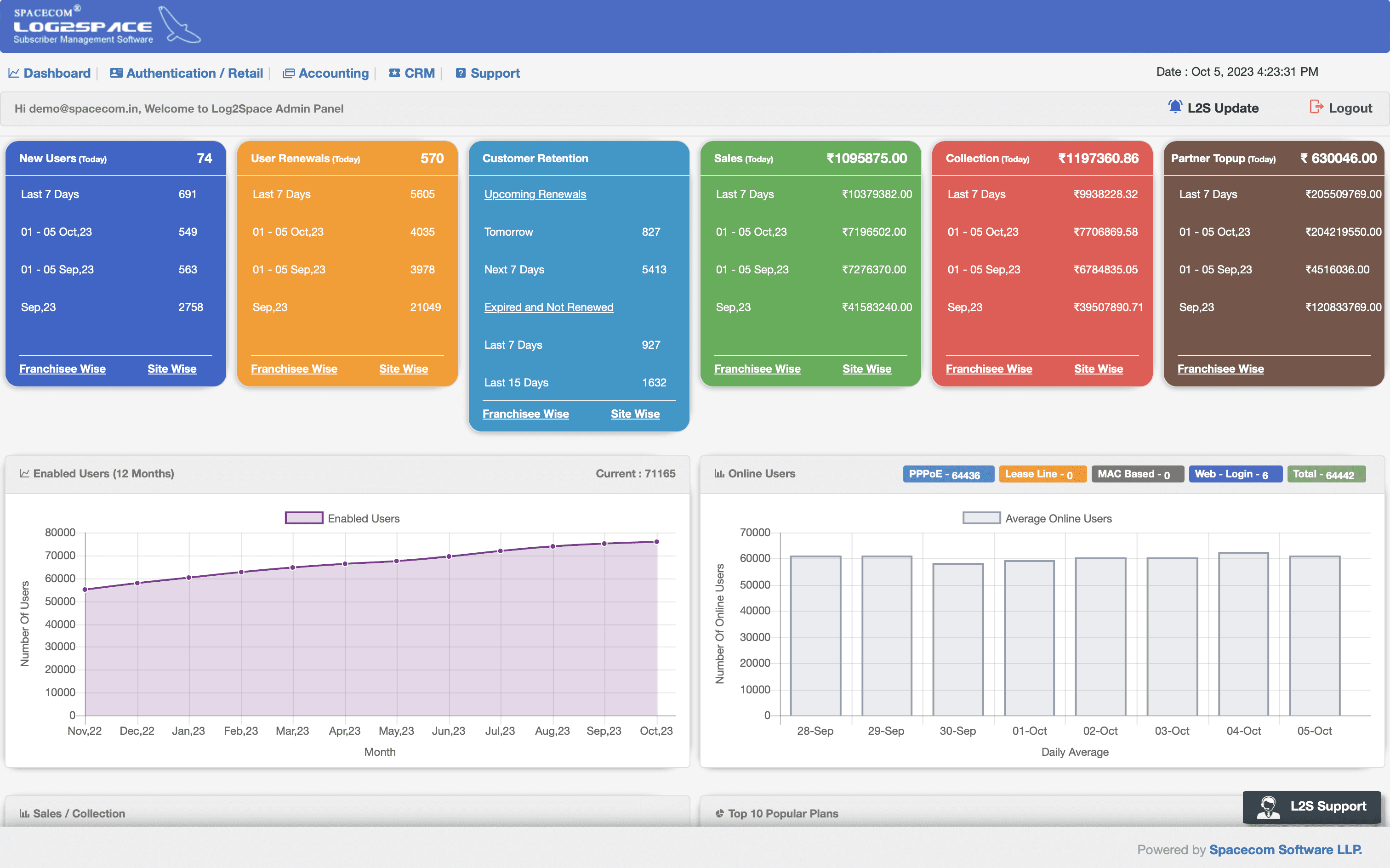The height and width of the screenshot is (868, 1390).
Task: Open the Dashboard menu
Action: pos(57,74)
